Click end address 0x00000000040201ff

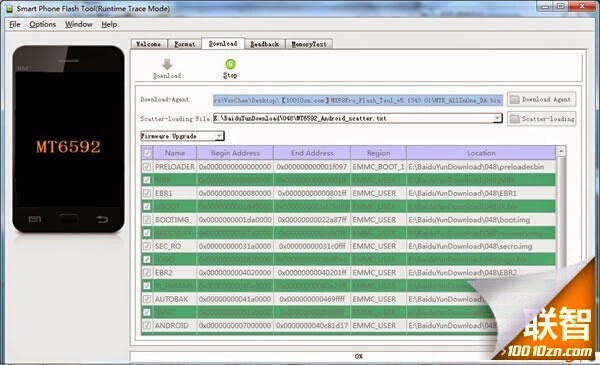(312, 272)
